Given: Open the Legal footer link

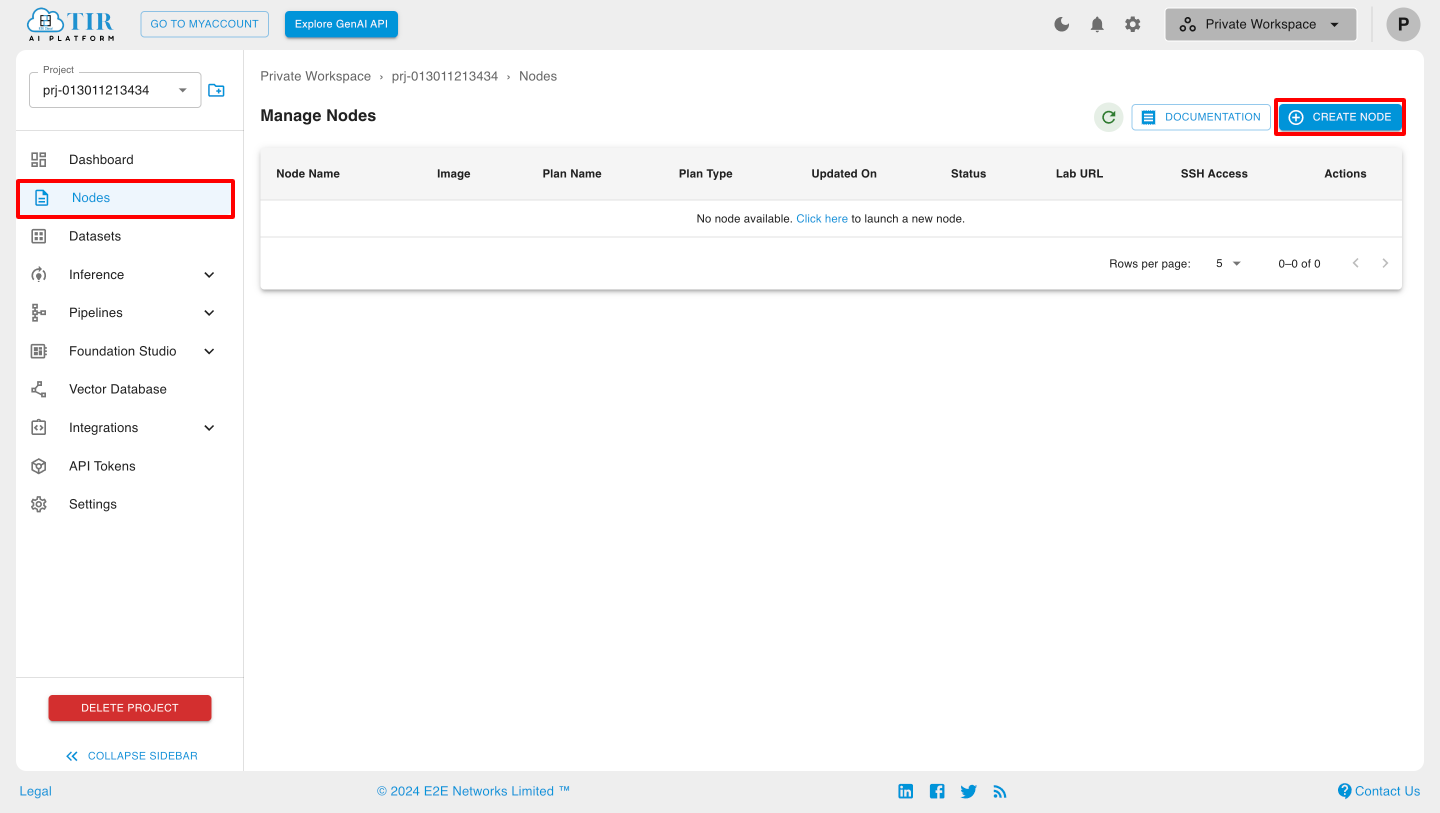Looking at the screenshot, I should pos(36,791).
